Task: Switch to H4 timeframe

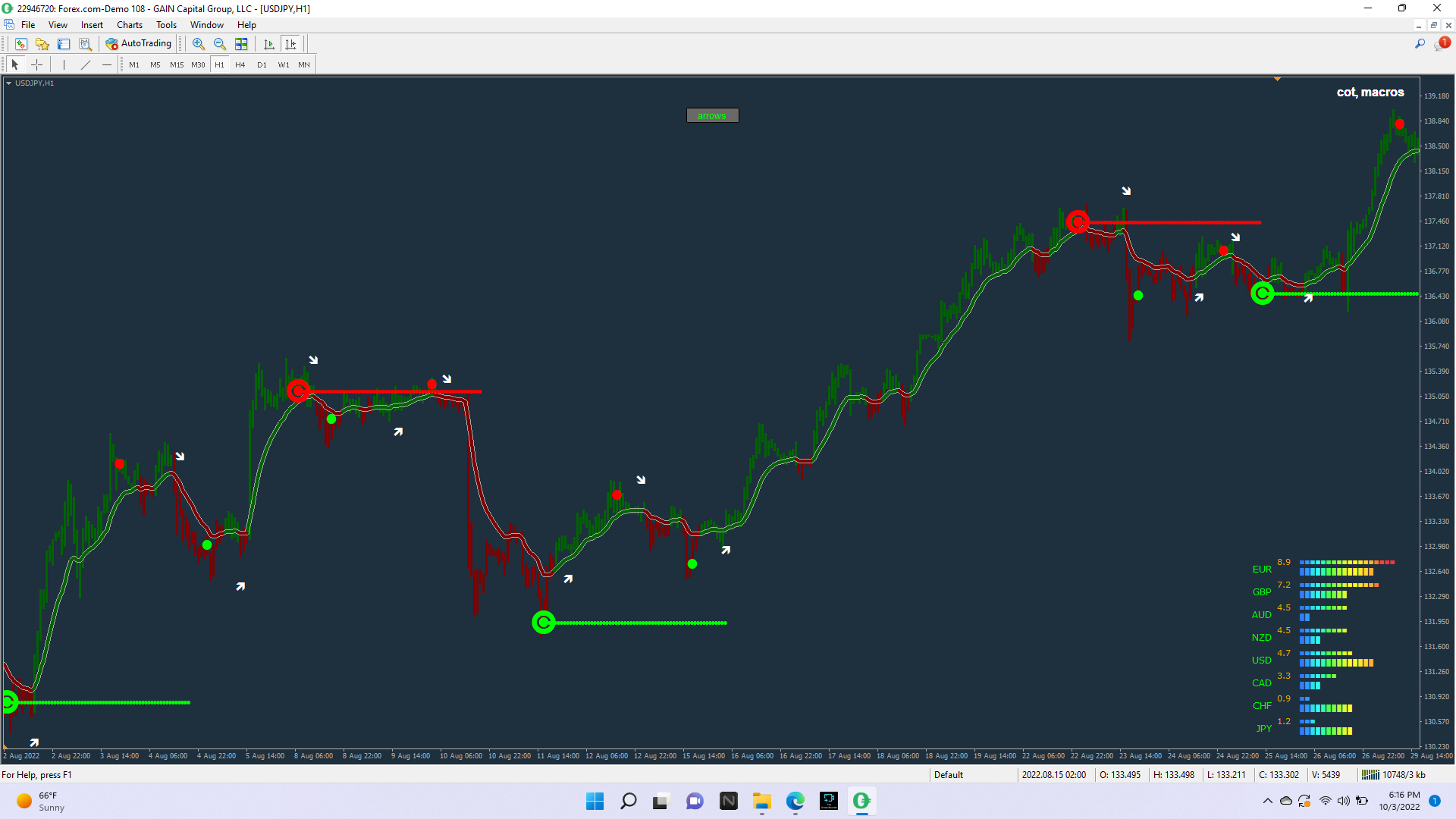Action: pyautogui.click(x=240, y=64)
